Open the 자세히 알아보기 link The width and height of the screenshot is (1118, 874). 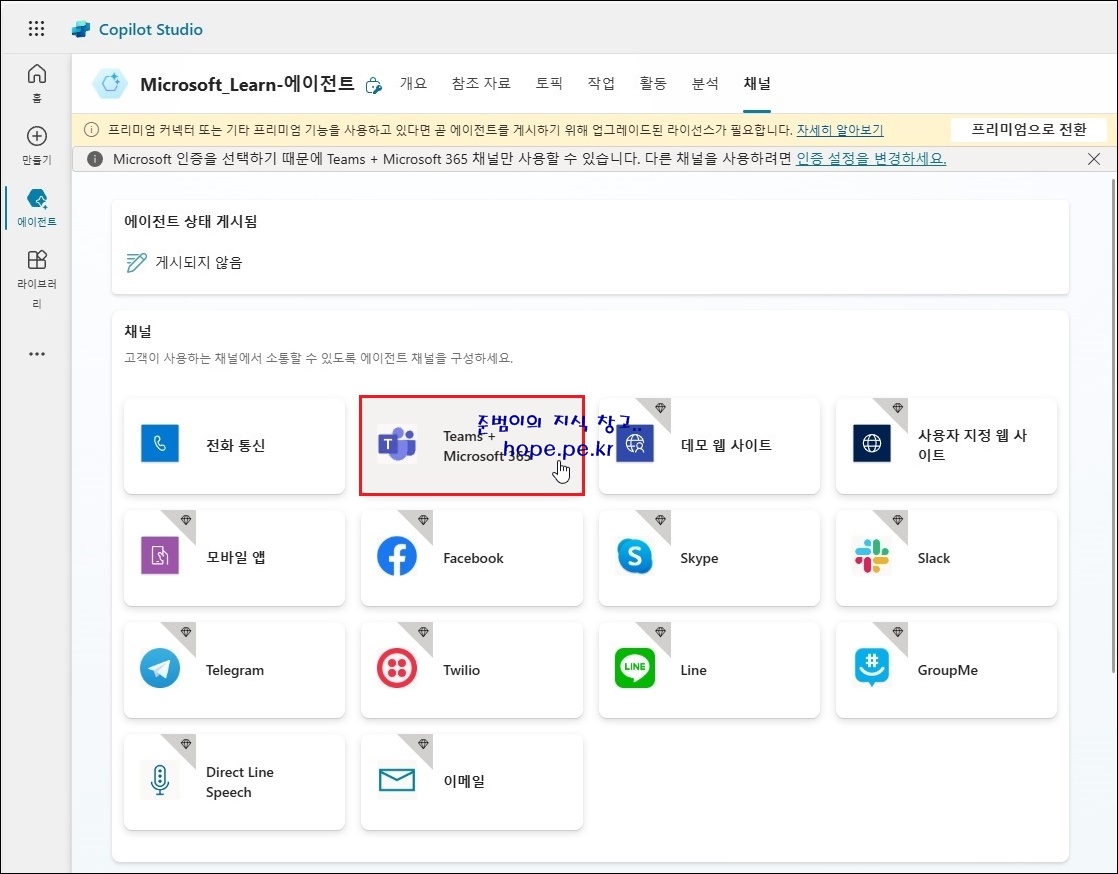[840, 130]
